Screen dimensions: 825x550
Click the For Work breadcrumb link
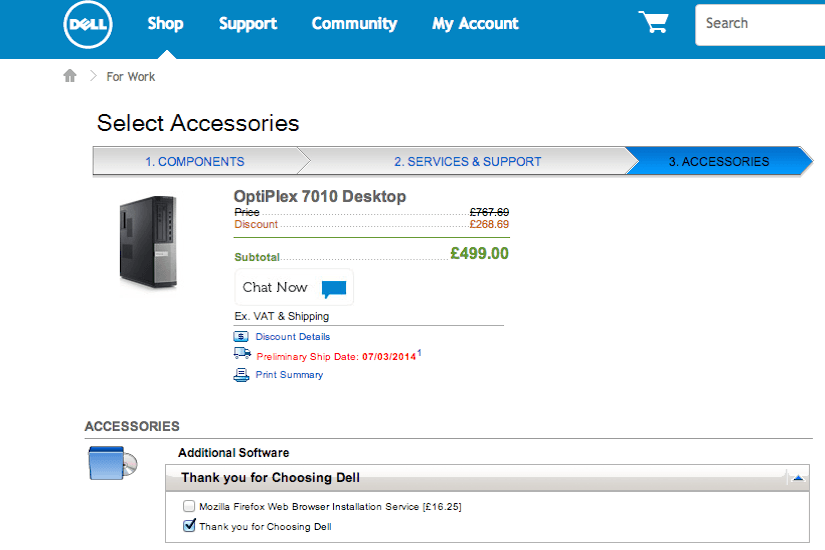pos(130,77)
